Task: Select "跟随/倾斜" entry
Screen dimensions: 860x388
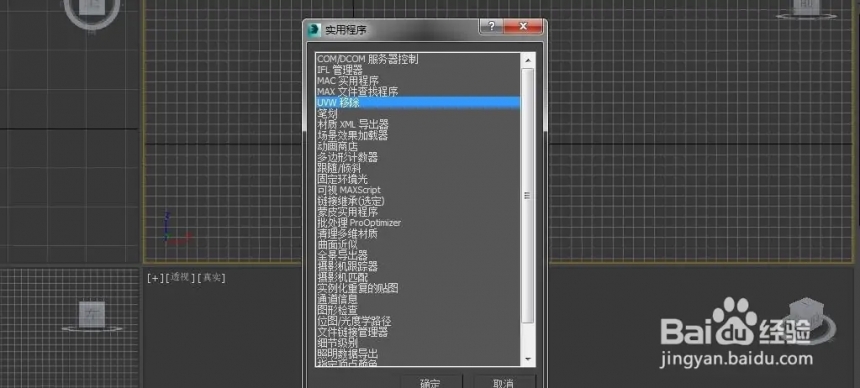Action: point(417,168)
